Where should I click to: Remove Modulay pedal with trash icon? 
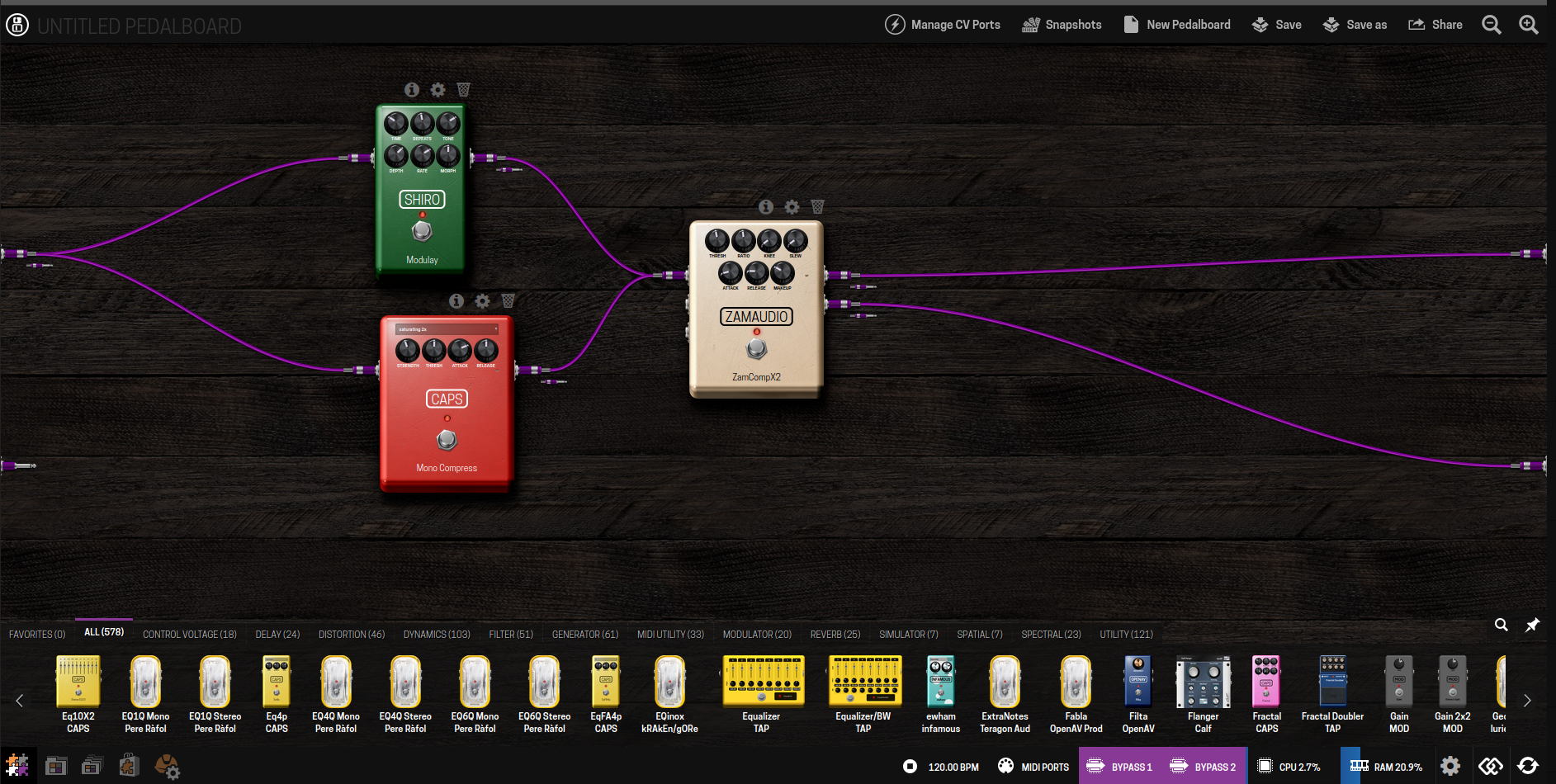[464, 90]
